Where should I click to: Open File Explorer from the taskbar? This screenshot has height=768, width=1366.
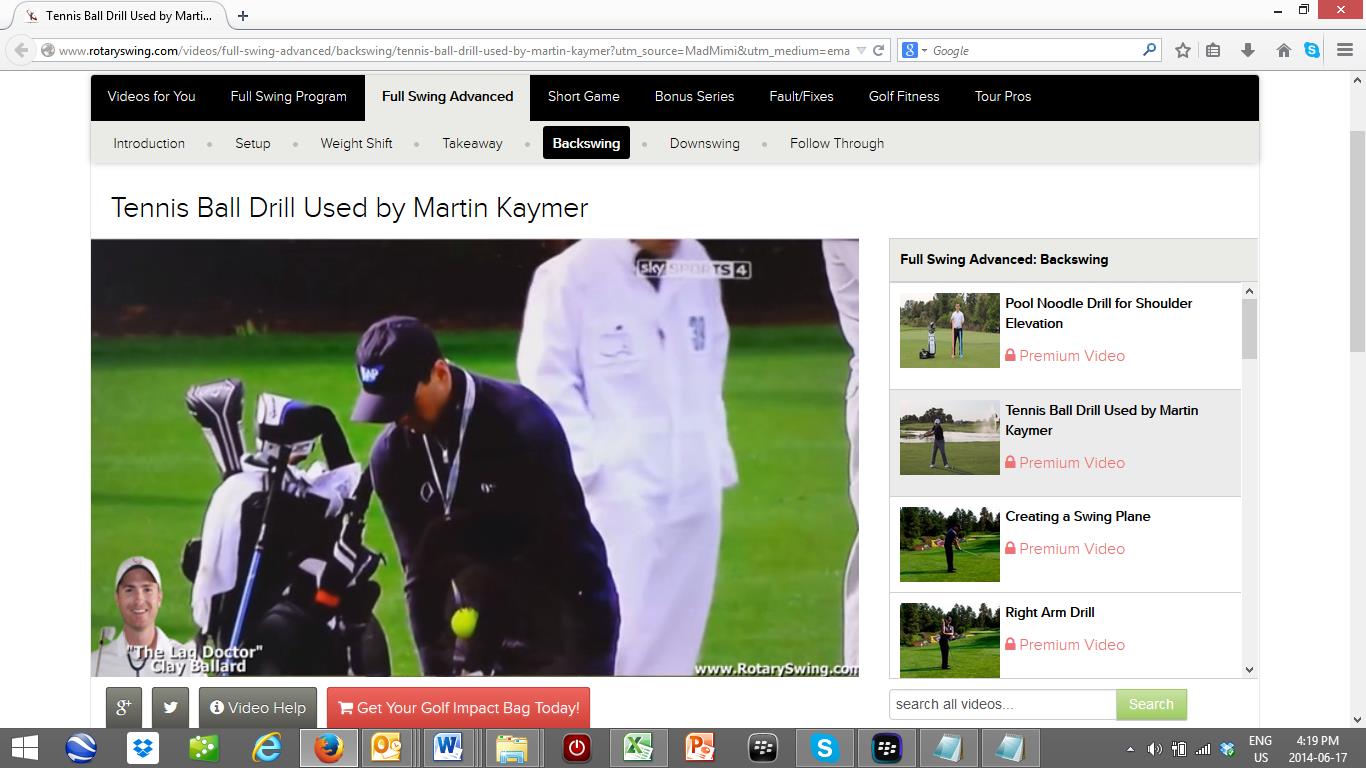pos(511,748)
